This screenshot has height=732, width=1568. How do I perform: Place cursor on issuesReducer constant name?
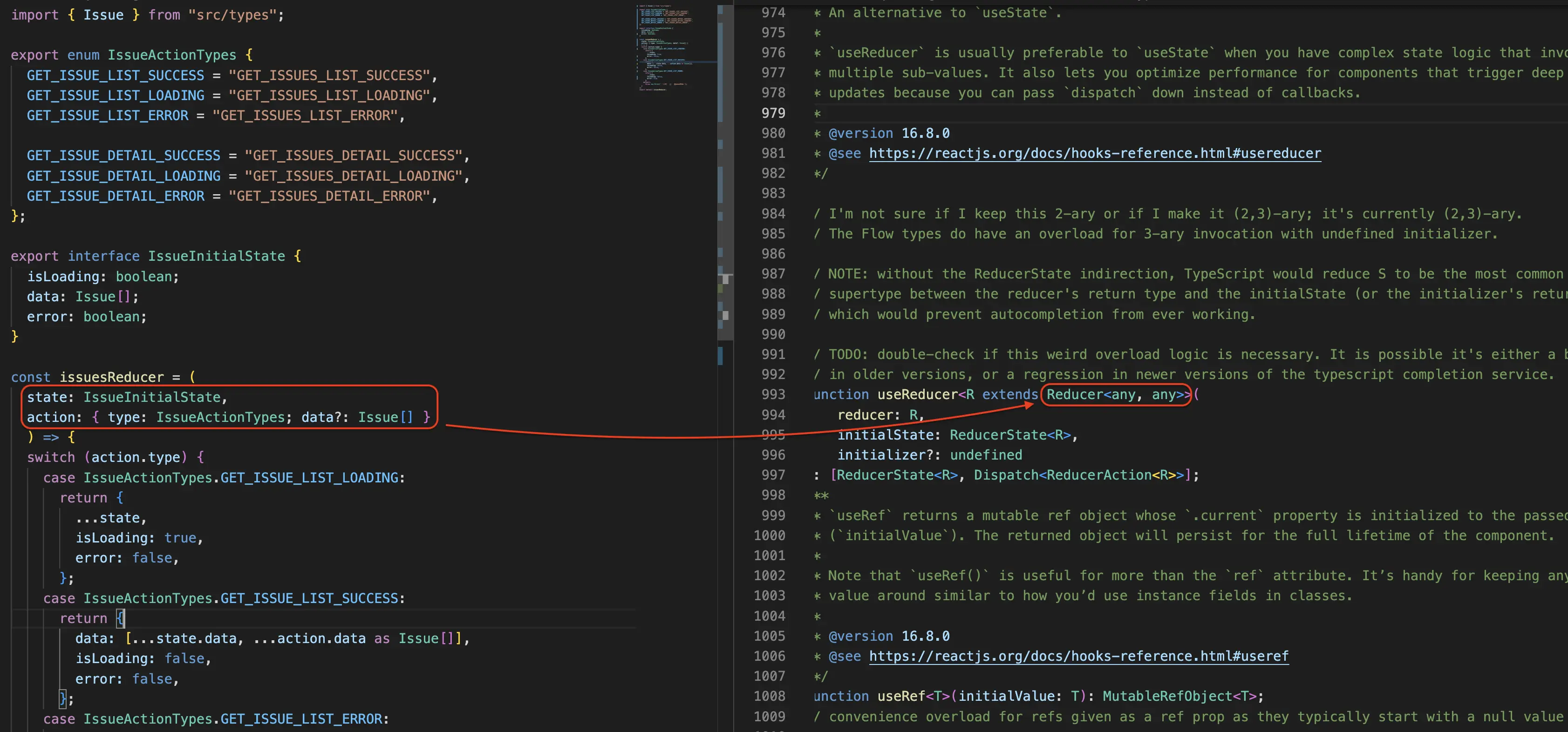[111, 377]
